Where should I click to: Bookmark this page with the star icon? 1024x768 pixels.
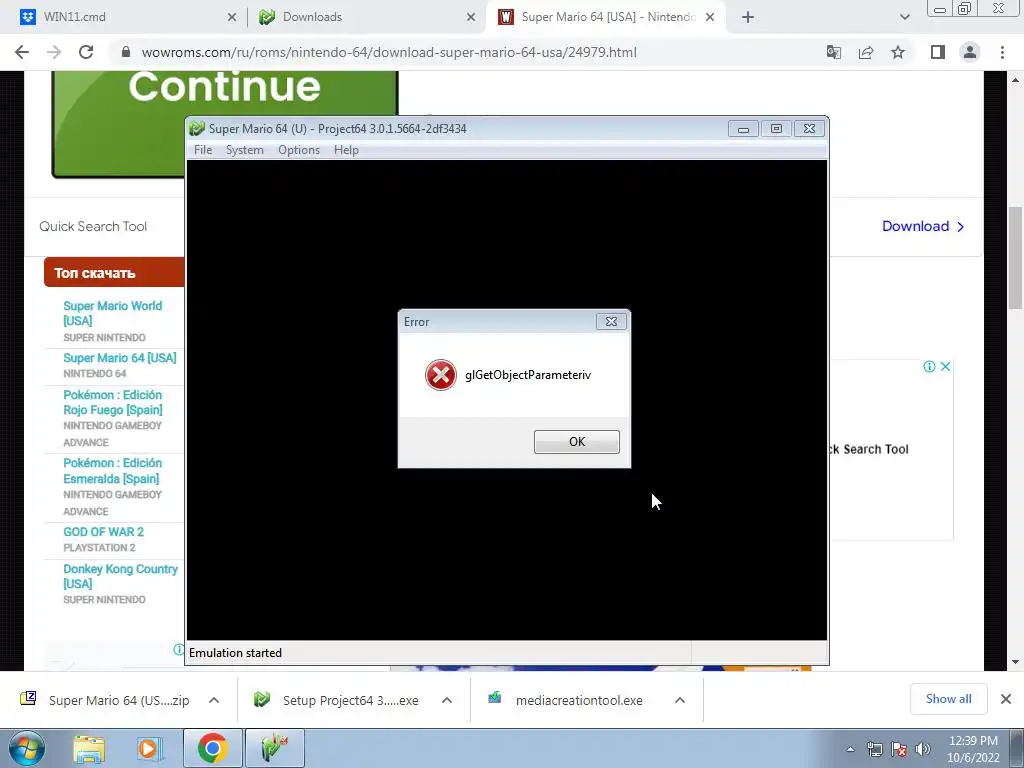tap(898, 52)
